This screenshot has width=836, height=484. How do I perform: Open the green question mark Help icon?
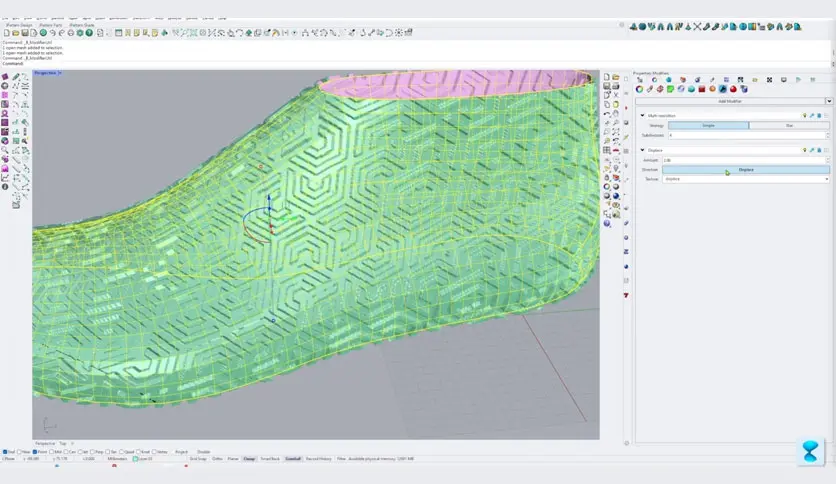89,33
